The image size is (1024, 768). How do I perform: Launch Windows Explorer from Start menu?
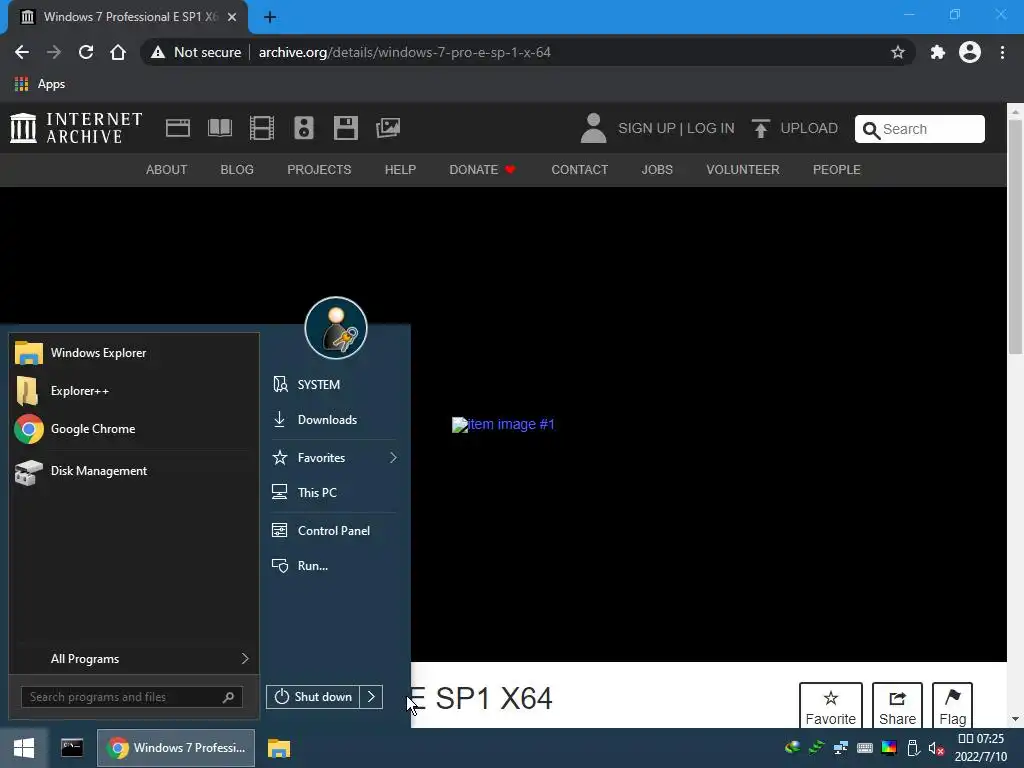coord(134,353)
